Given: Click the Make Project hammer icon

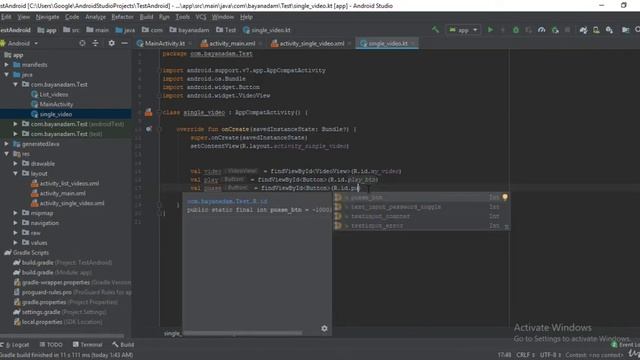Looking at the screenshot, I should point(436,30).
